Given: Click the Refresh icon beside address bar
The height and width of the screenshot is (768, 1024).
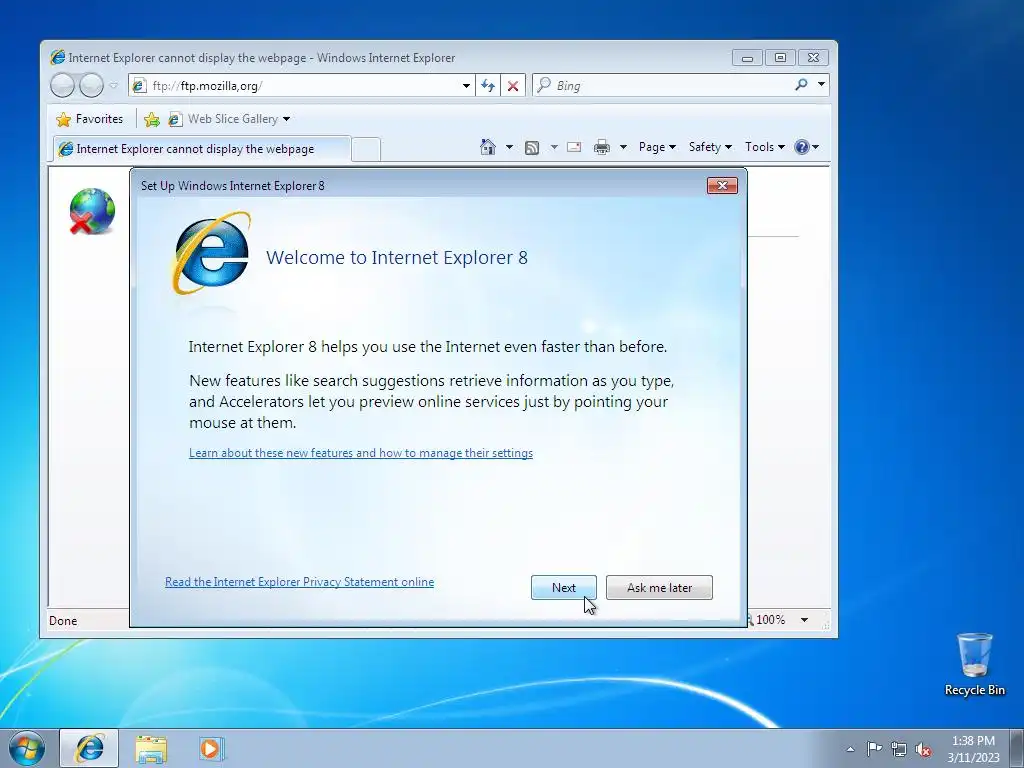Looking at the screenshot, I should click(488, 86).
